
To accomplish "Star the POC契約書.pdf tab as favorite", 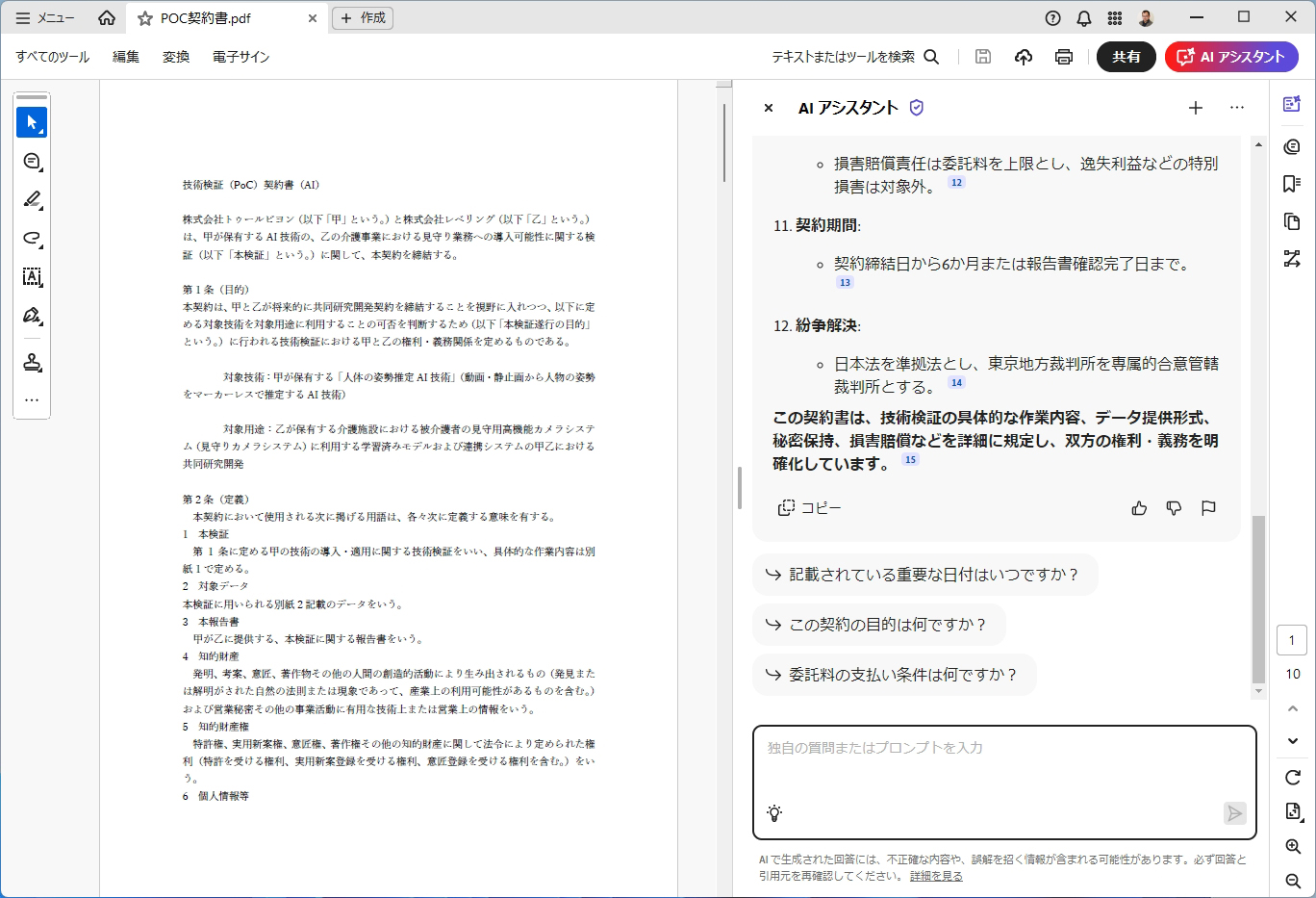I will point(145,18).
